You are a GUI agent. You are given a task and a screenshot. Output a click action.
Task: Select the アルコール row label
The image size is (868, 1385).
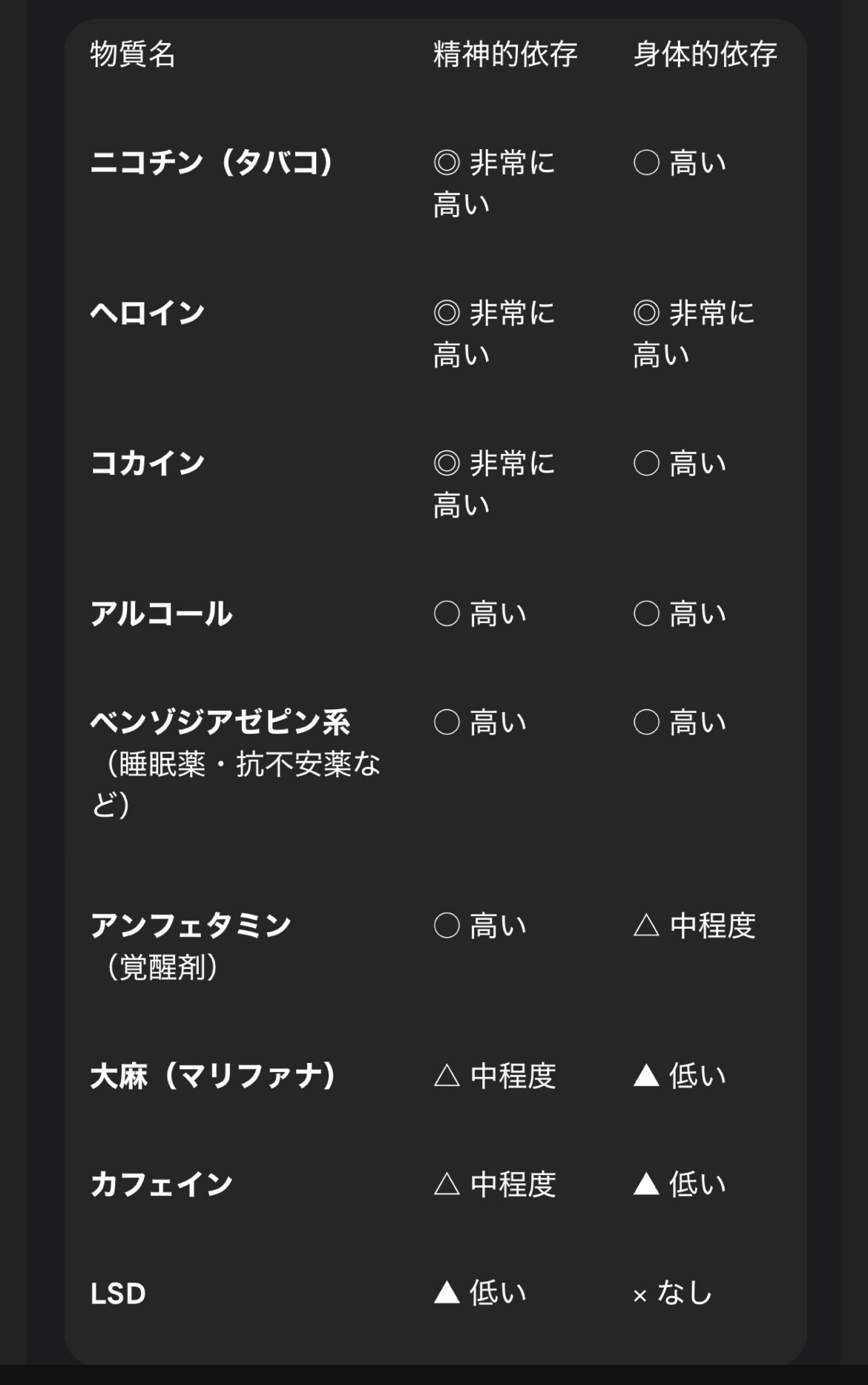tap(162, 614)
